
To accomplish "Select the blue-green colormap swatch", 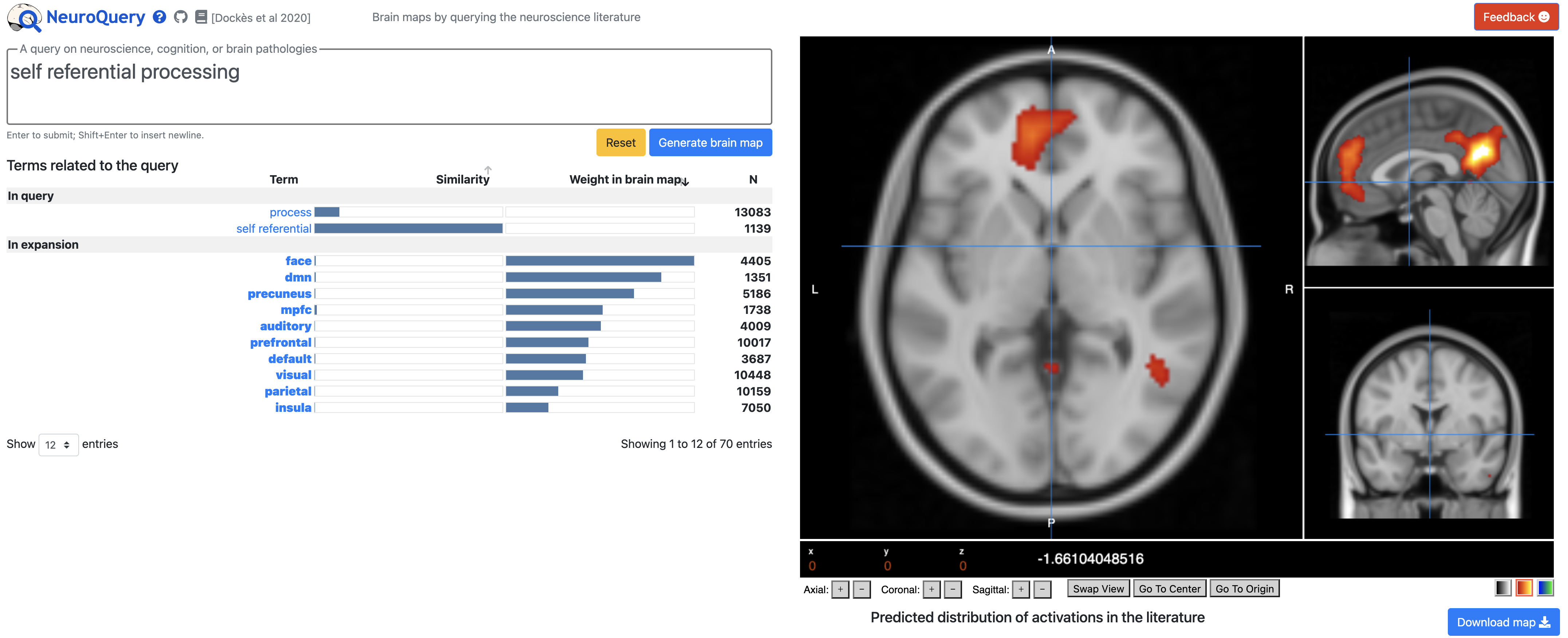I will tap(1545, 588).
